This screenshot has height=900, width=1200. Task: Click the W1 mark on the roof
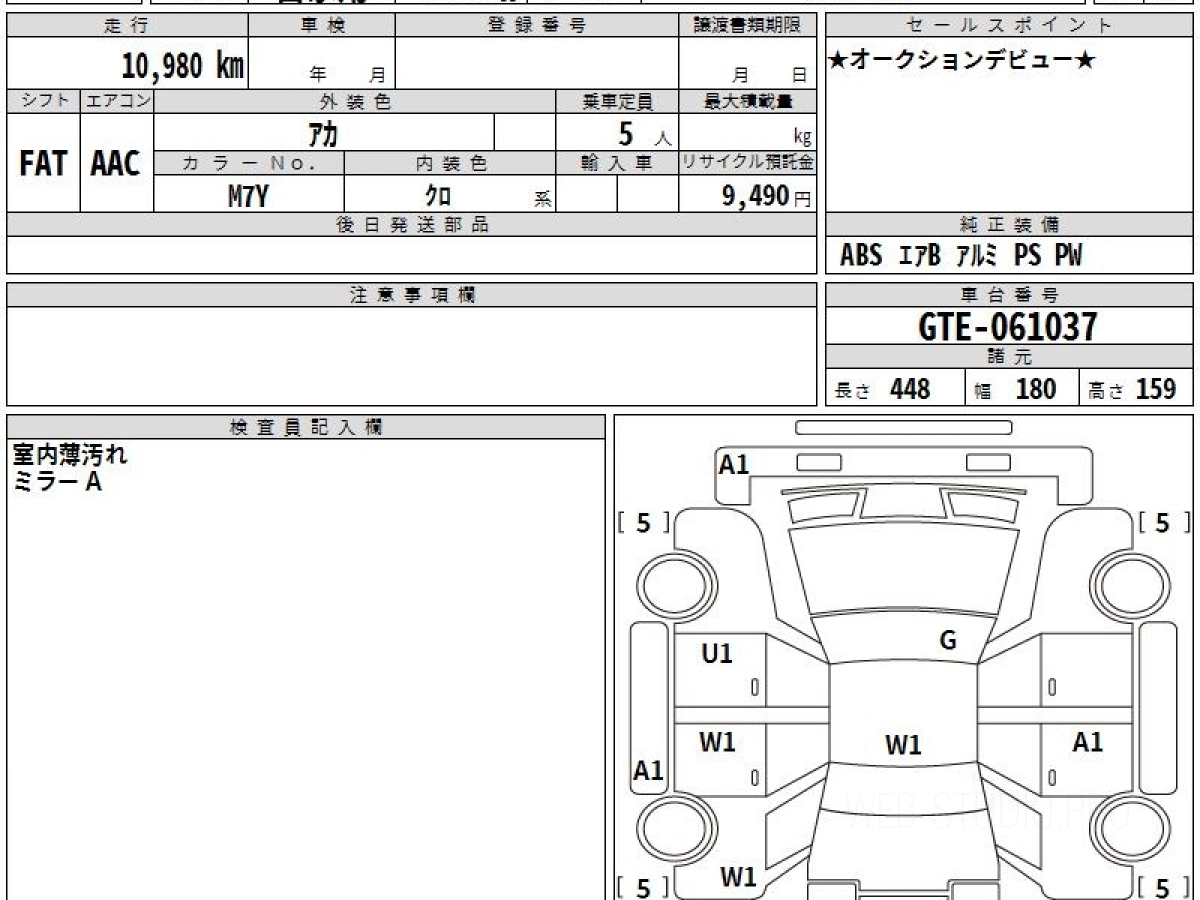[903, 745]
